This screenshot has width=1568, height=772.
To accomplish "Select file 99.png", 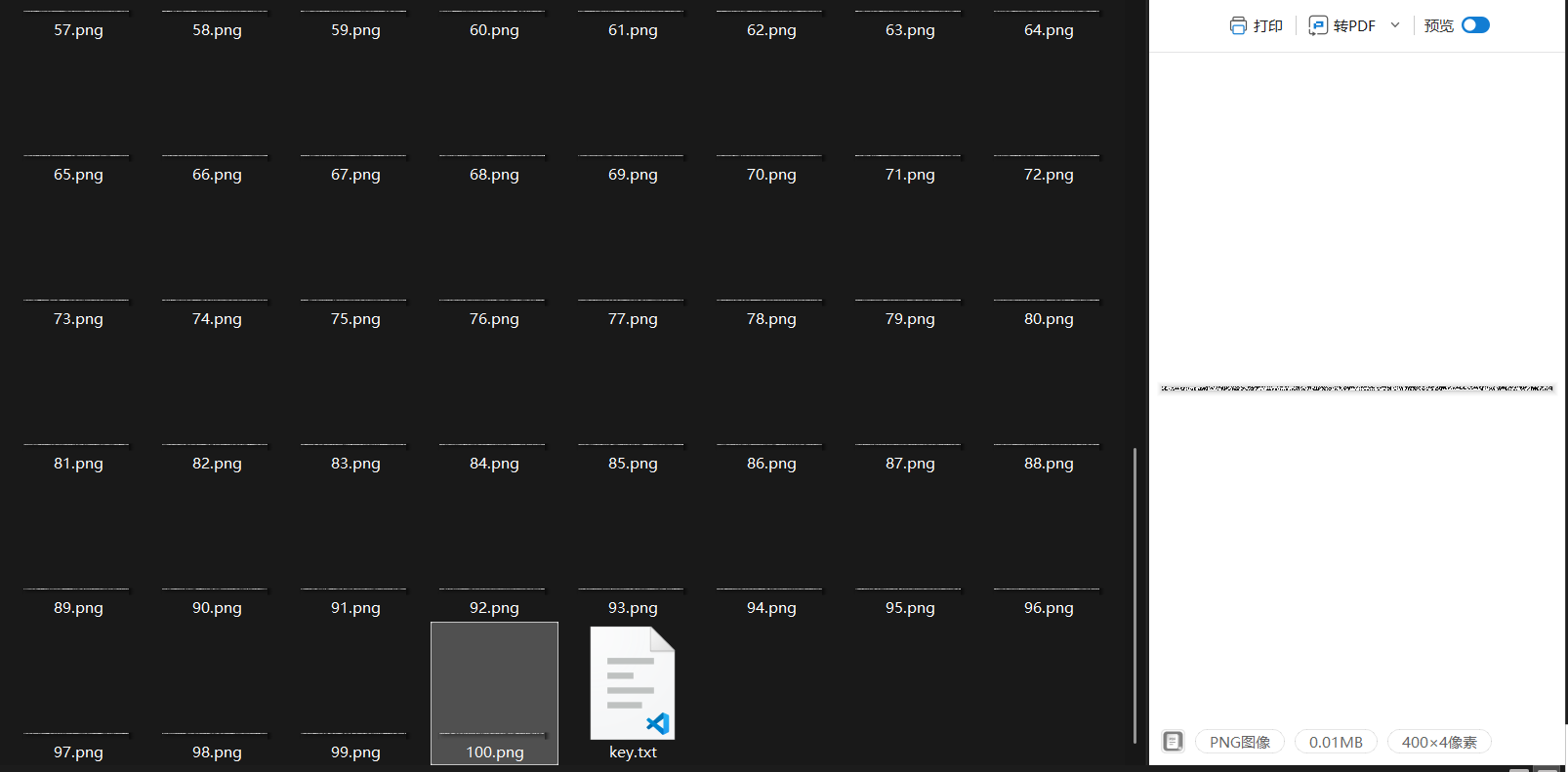I will point(355,752).
